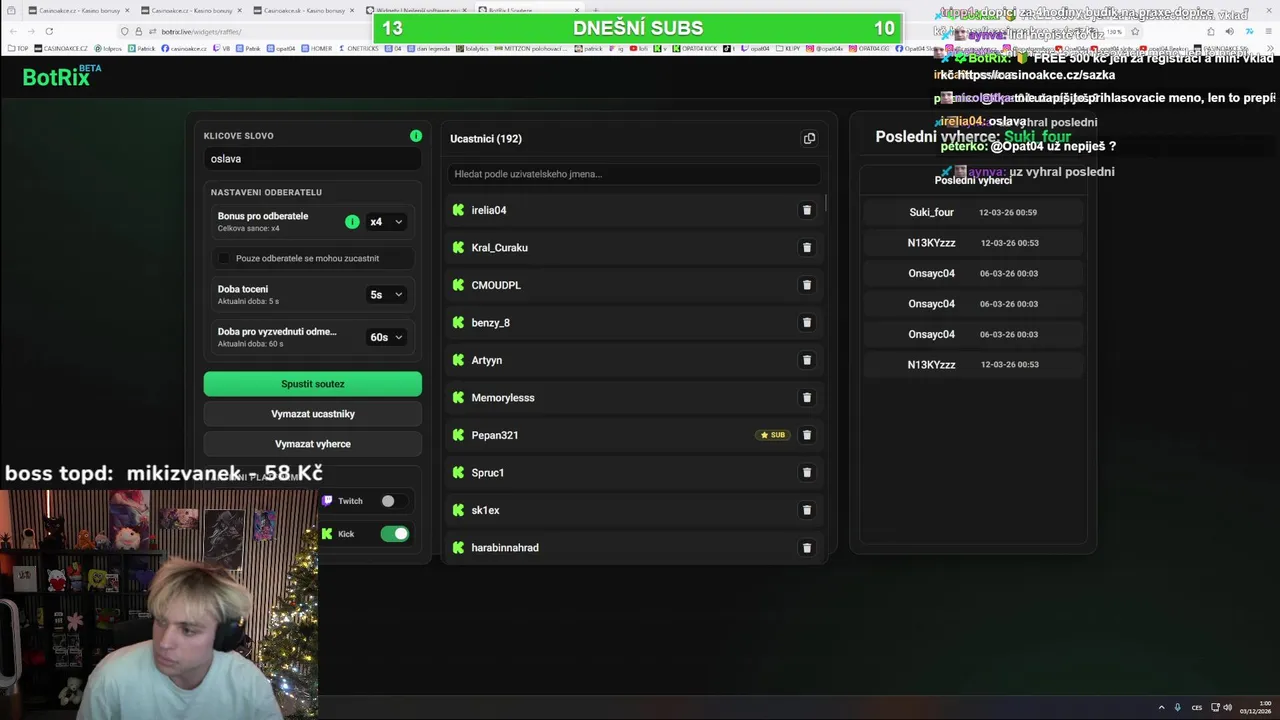Viewport: 1280px width, 720px height.
Task: Open the ONETRICKS bookmark
Action: click(x=359, y=48)
